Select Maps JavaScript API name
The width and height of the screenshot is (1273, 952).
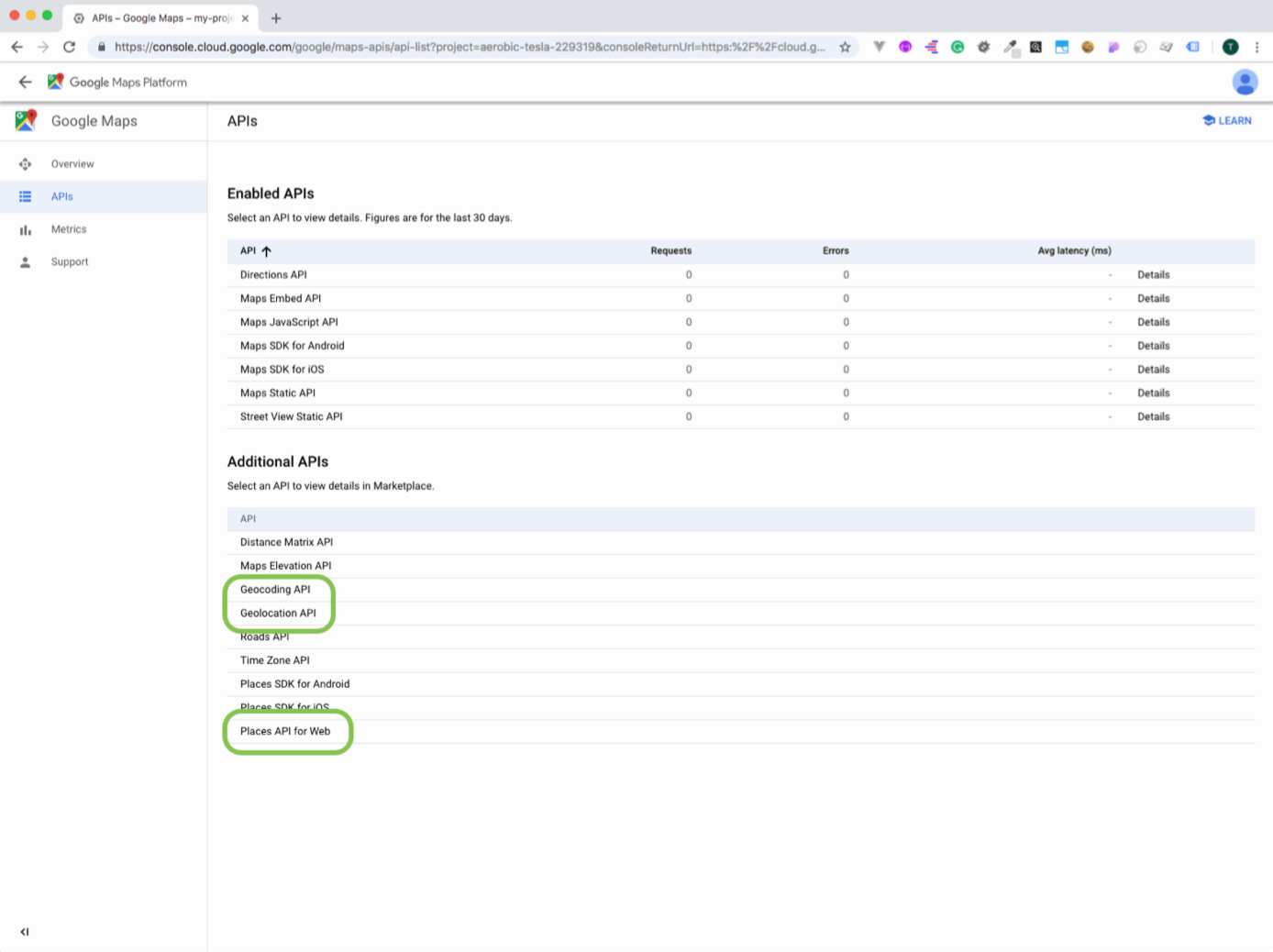coord(289,322)
